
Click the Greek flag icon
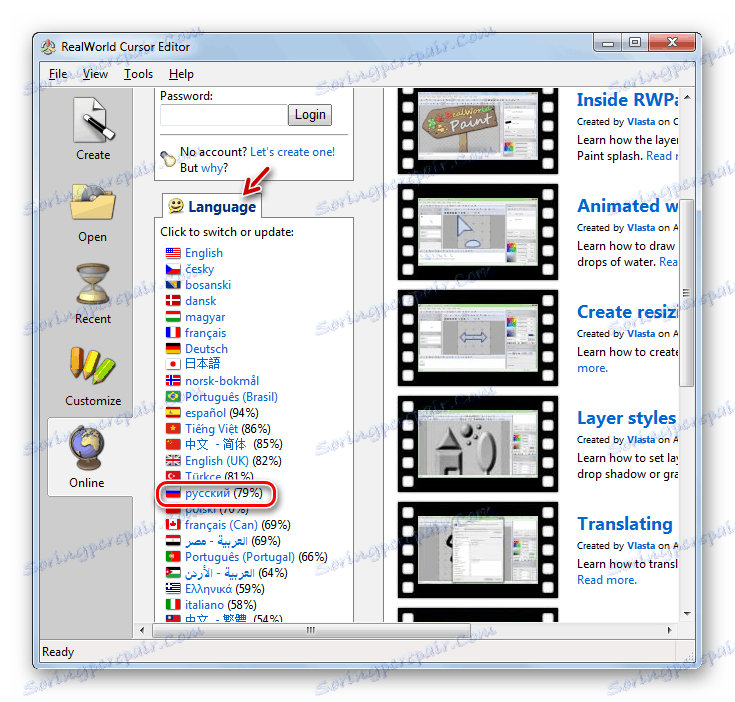pos(173,588)
